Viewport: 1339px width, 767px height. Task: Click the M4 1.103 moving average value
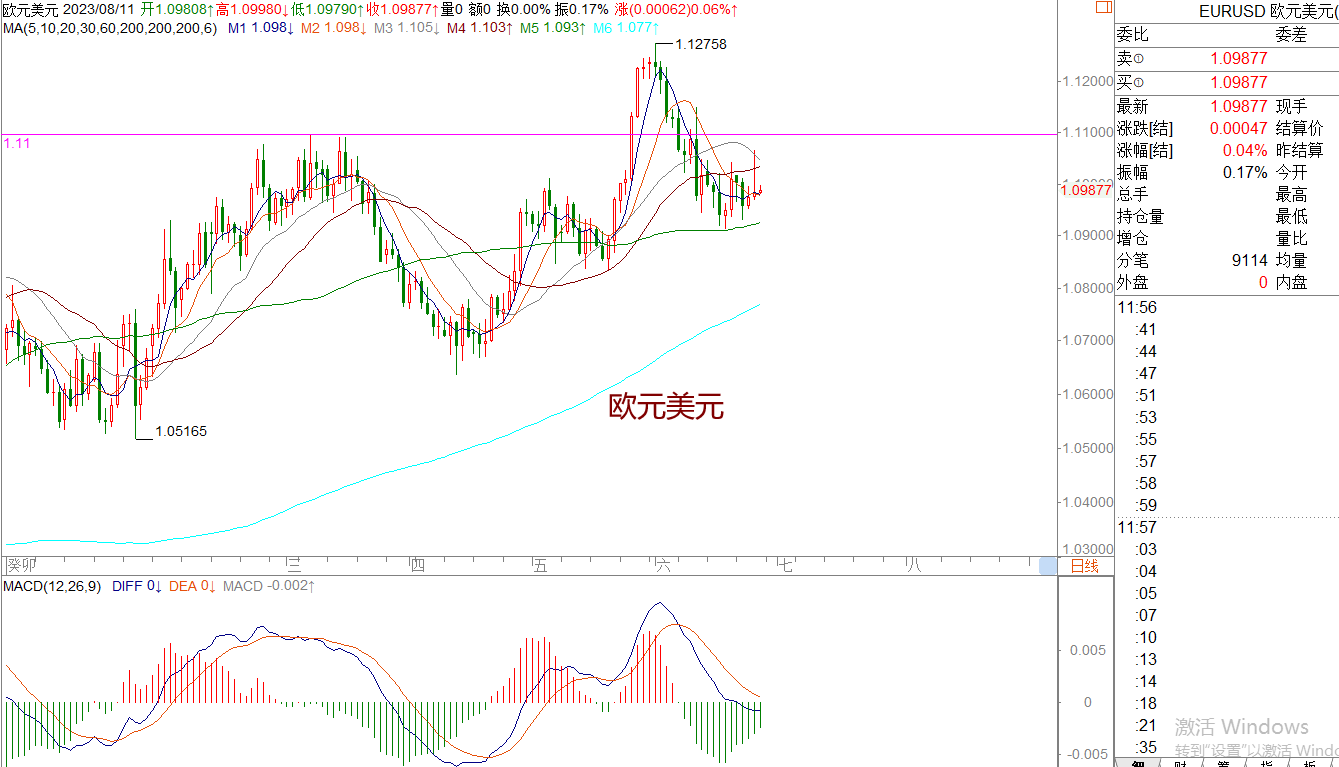480,28
